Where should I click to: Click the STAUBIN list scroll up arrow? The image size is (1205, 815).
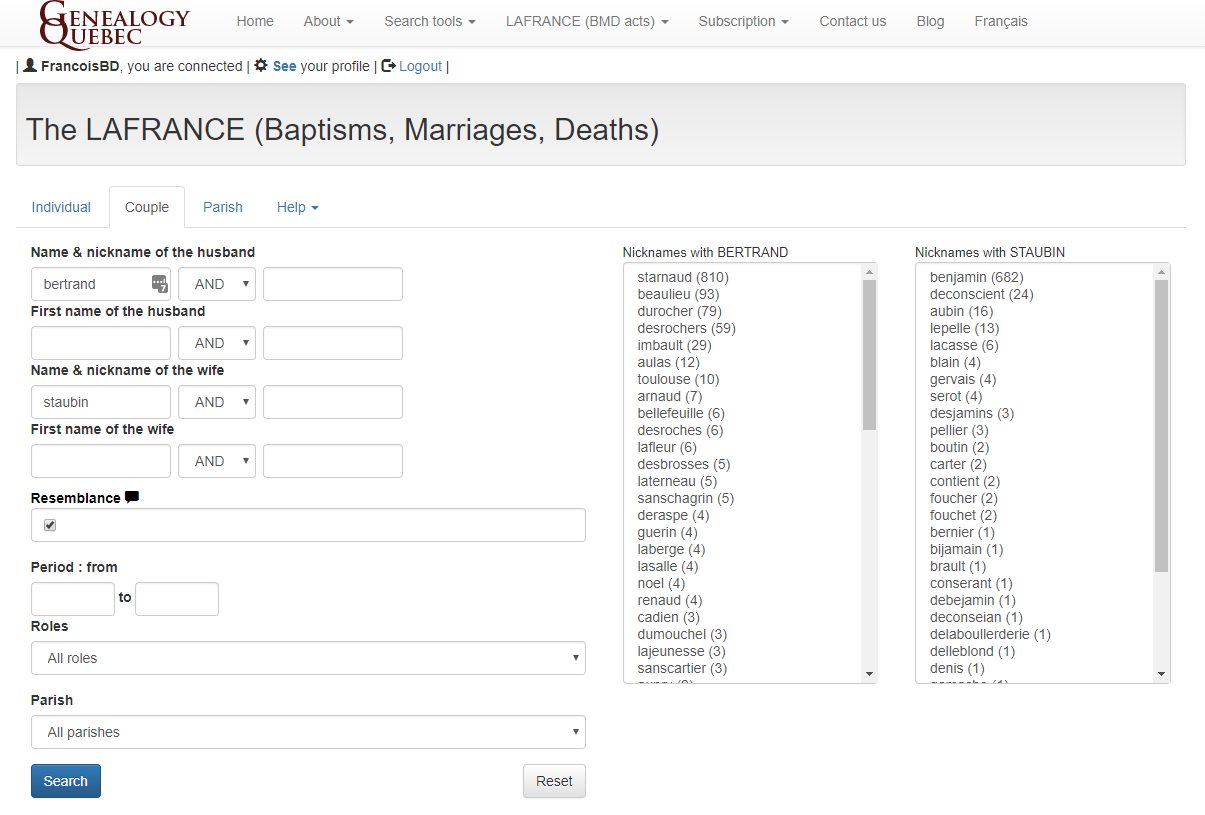[x=1161, y=272]
